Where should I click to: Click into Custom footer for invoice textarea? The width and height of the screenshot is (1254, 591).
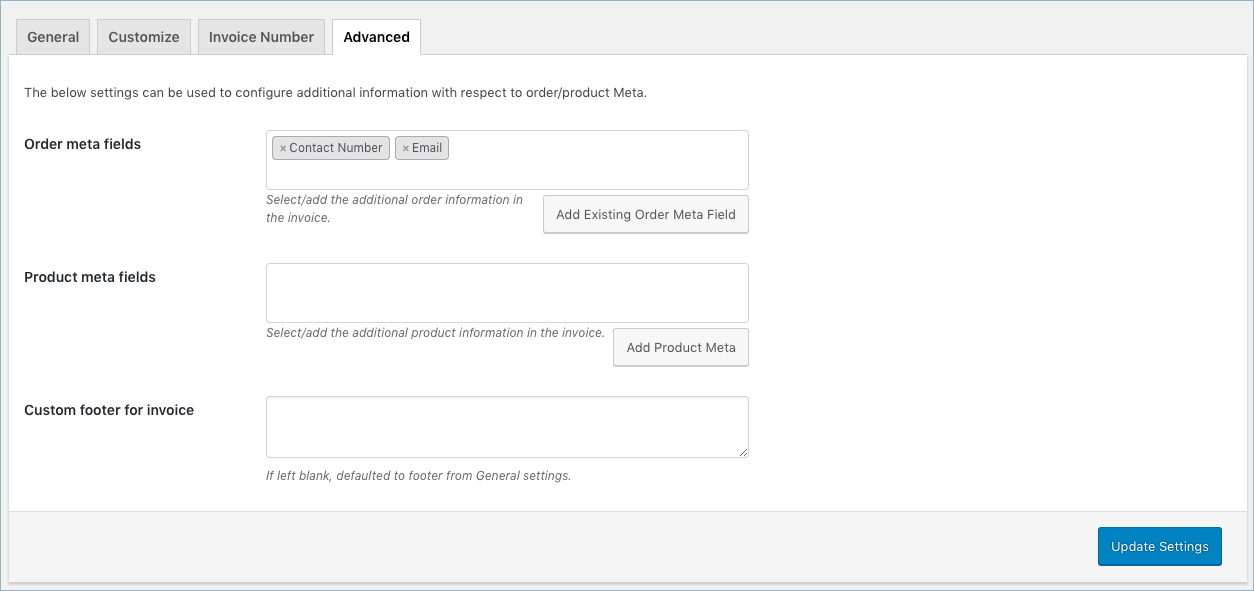pyautogui.click(x=507, y=427)
